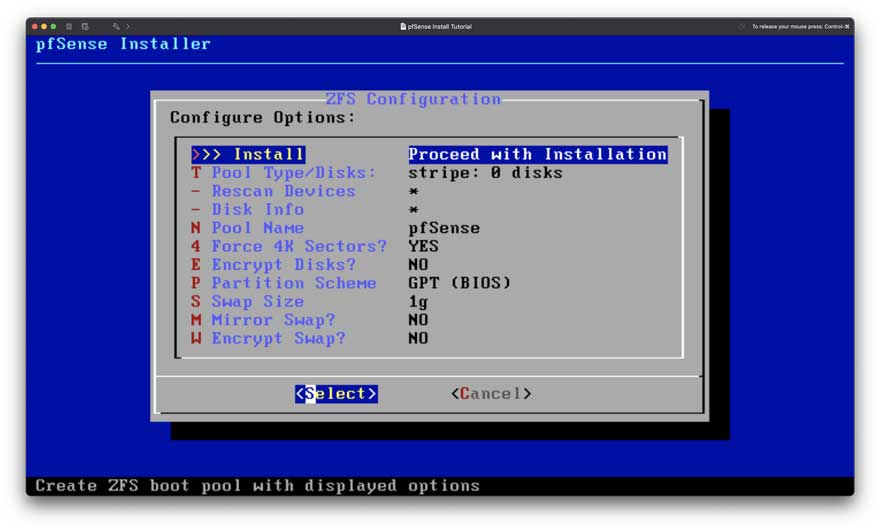Maximize the VM window with the green button
The height and width of the screenshot is (530, 880).
[53, 26]
